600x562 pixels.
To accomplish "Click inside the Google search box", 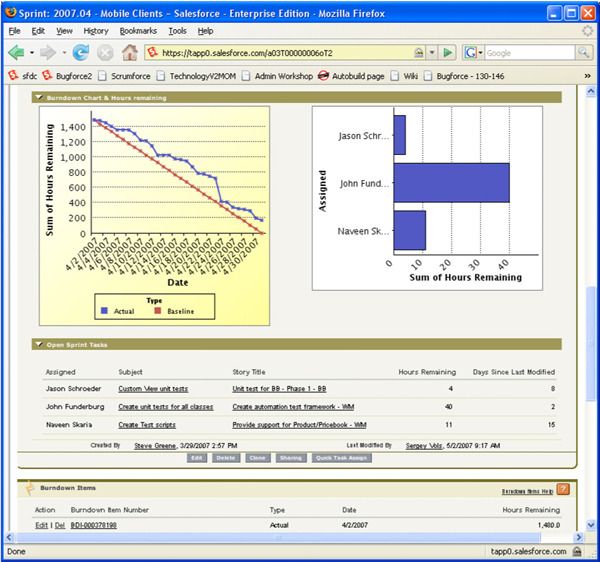I will (530, 53).
